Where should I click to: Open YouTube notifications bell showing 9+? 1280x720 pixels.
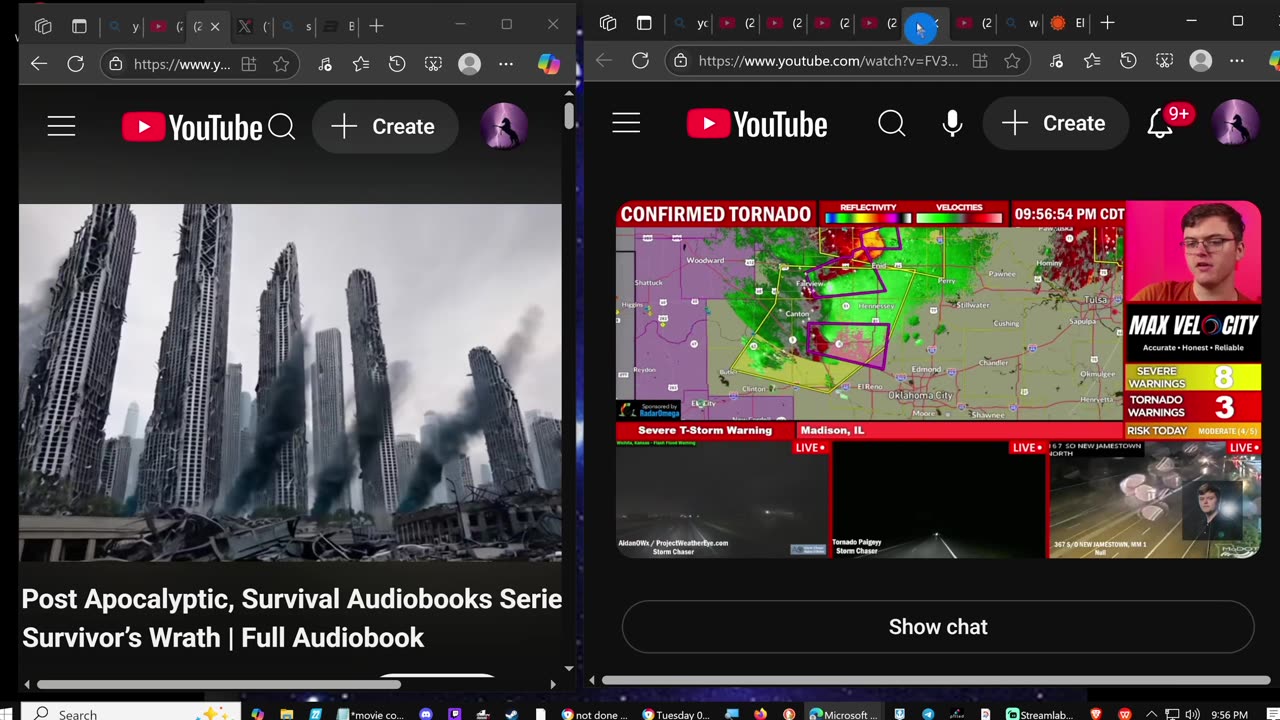click(x=1160, y=123)
